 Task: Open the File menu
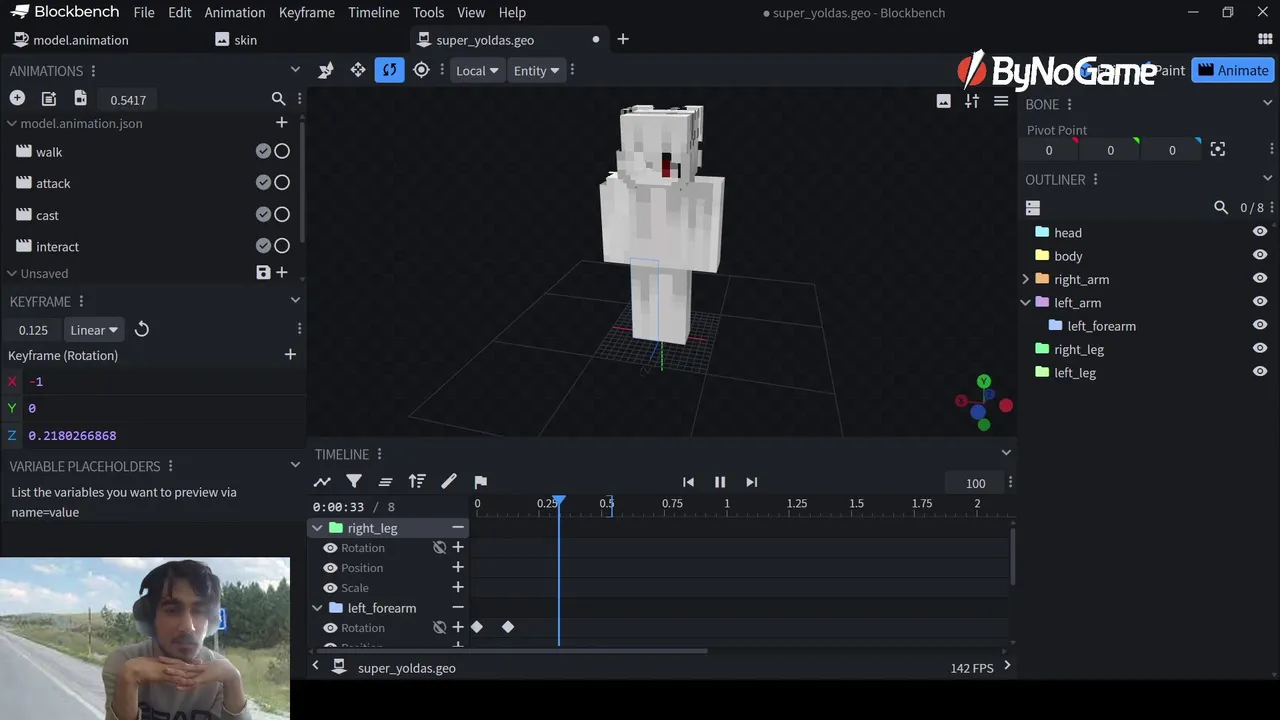[144, 12]
